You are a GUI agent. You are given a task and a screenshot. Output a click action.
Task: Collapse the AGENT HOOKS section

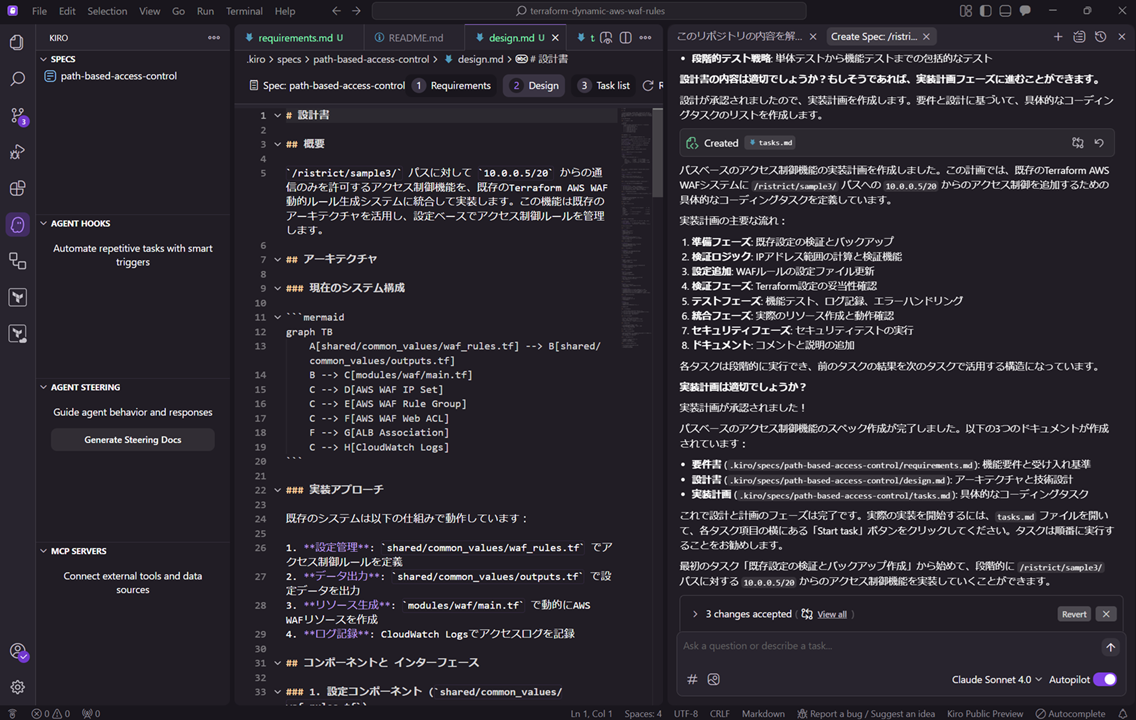pyautogui.click(x=43, y=223)
